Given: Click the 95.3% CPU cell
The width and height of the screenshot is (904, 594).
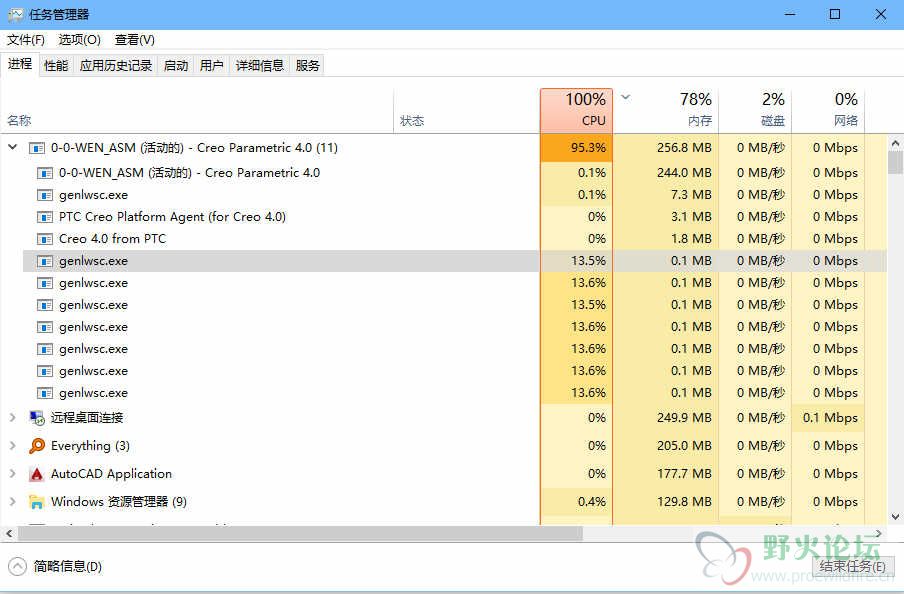Looking at the screenshot, I should [x=577, y=148].
